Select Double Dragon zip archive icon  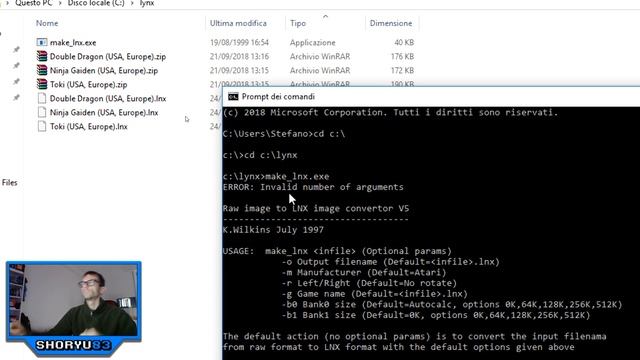[42, 56]
